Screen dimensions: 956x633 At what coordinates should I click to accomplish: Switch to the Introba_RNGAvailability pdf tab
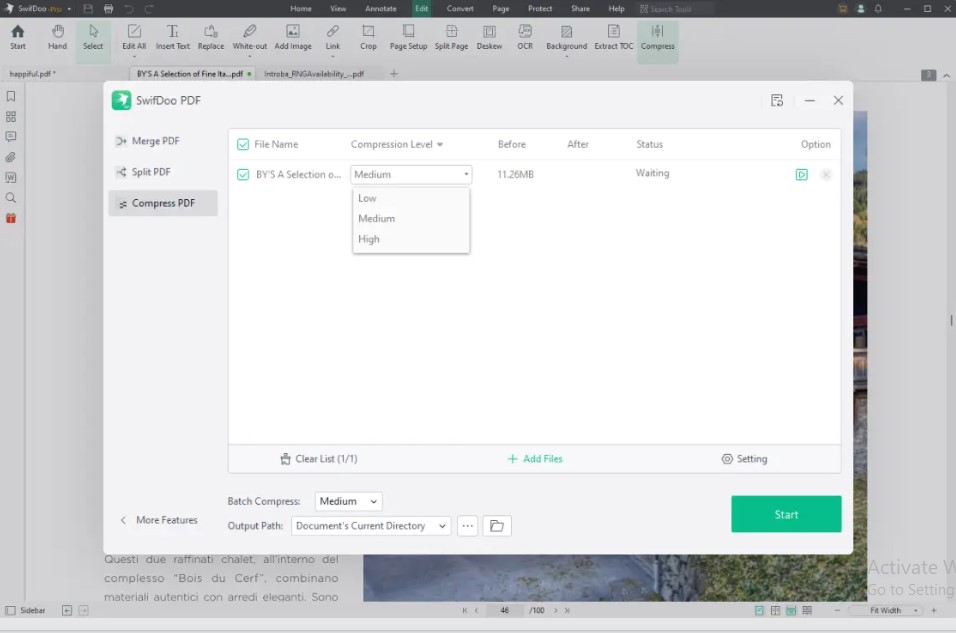314,74
